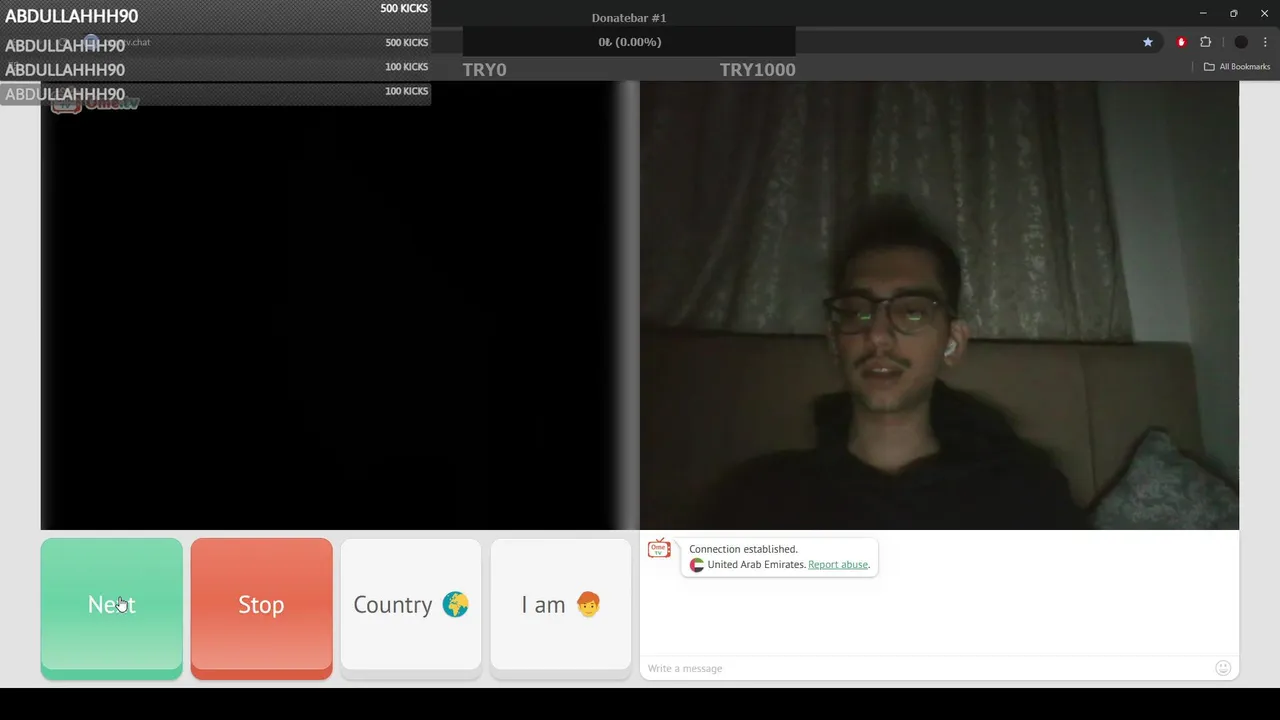Open the emoji smiley picker
Viewport: 1280px width, 720px height.
(x=1223, y=668)
